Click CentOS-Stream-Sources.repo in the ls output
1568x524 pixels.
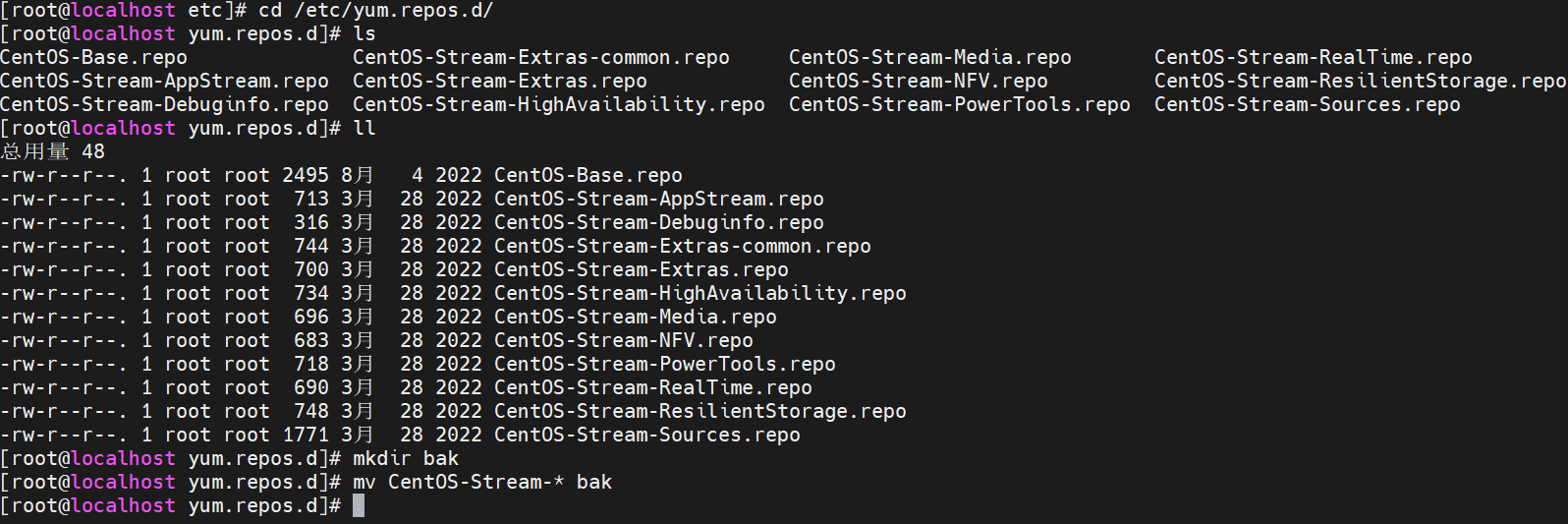[1307, 104]
